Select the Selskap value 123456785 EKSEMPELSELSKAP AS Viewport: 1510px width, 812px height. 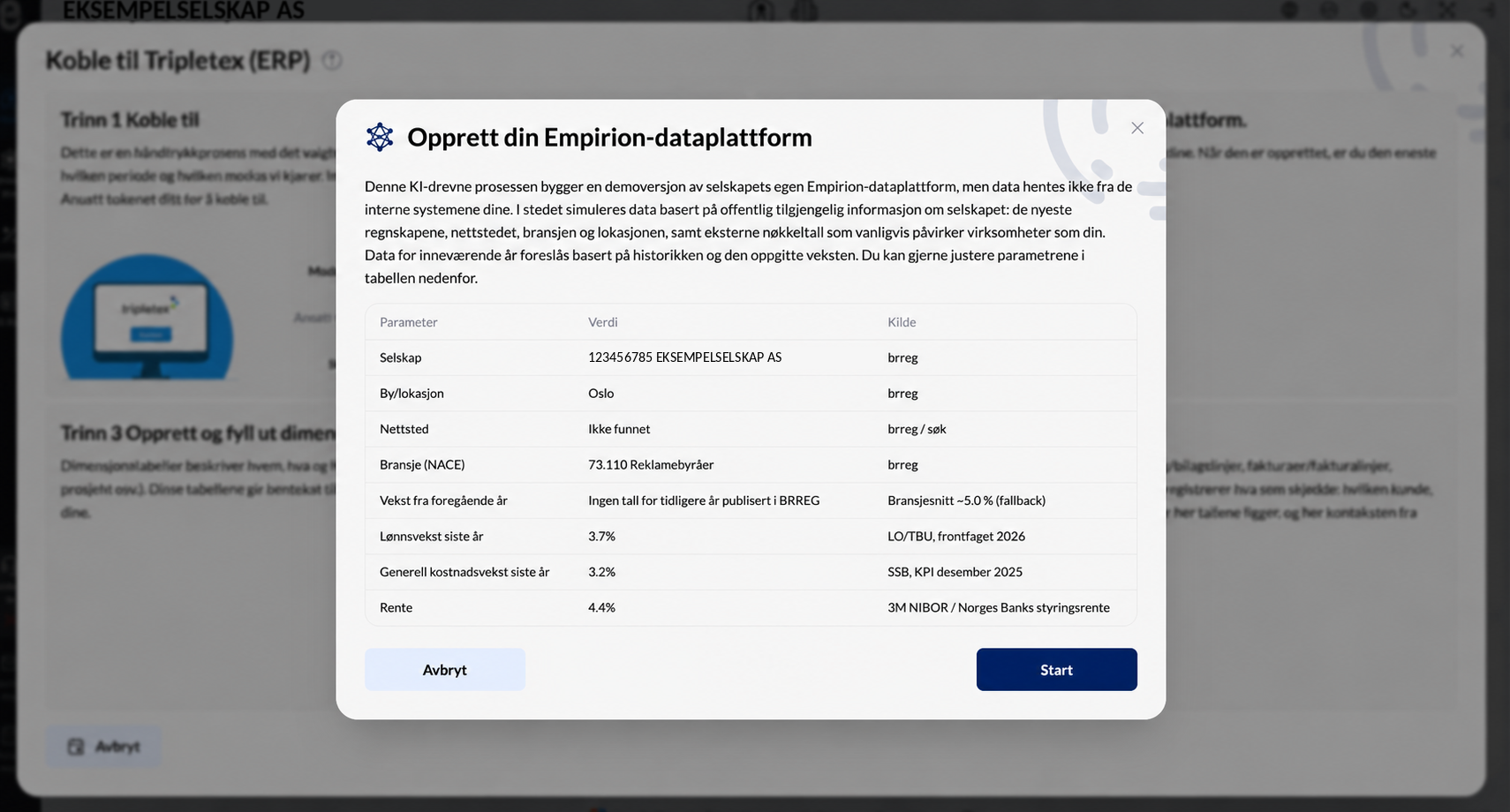pyautogui.click(x=684, y=357)
